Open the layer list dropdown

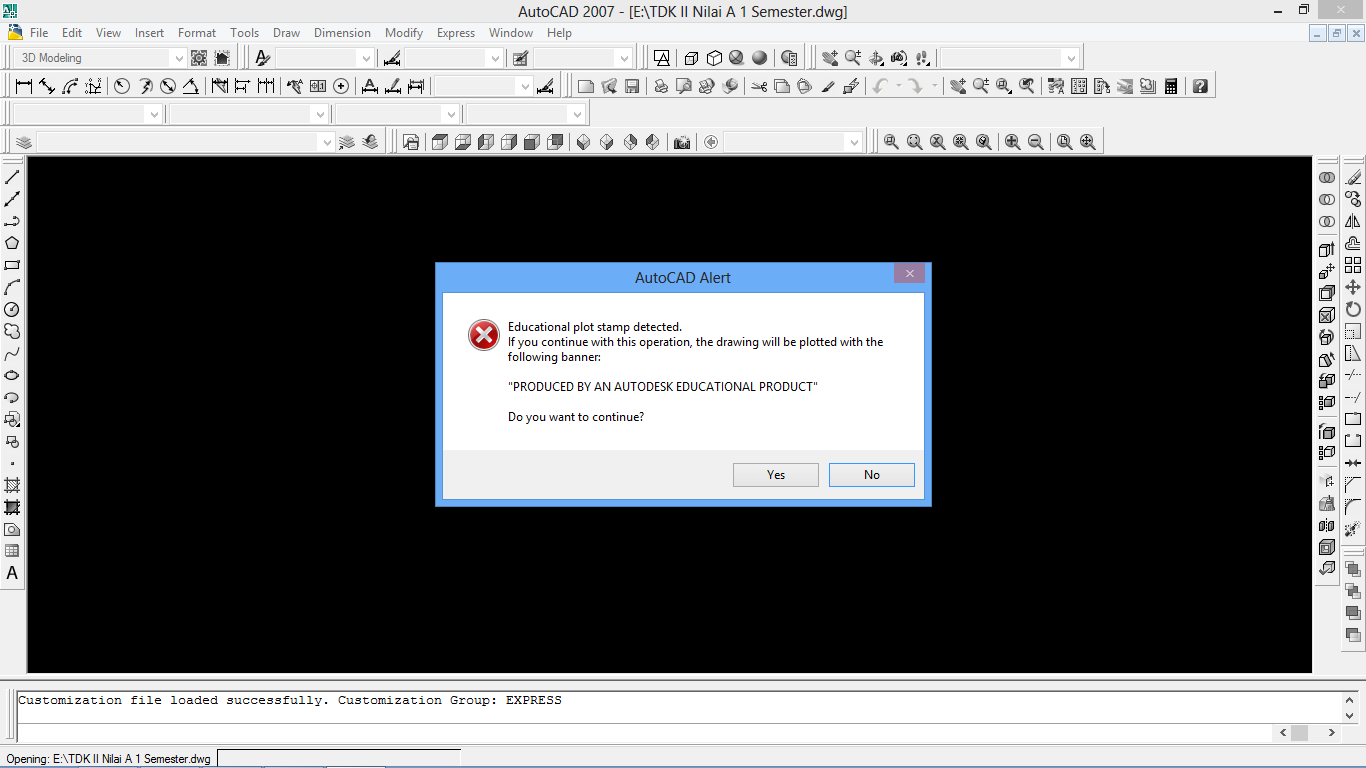186,142
